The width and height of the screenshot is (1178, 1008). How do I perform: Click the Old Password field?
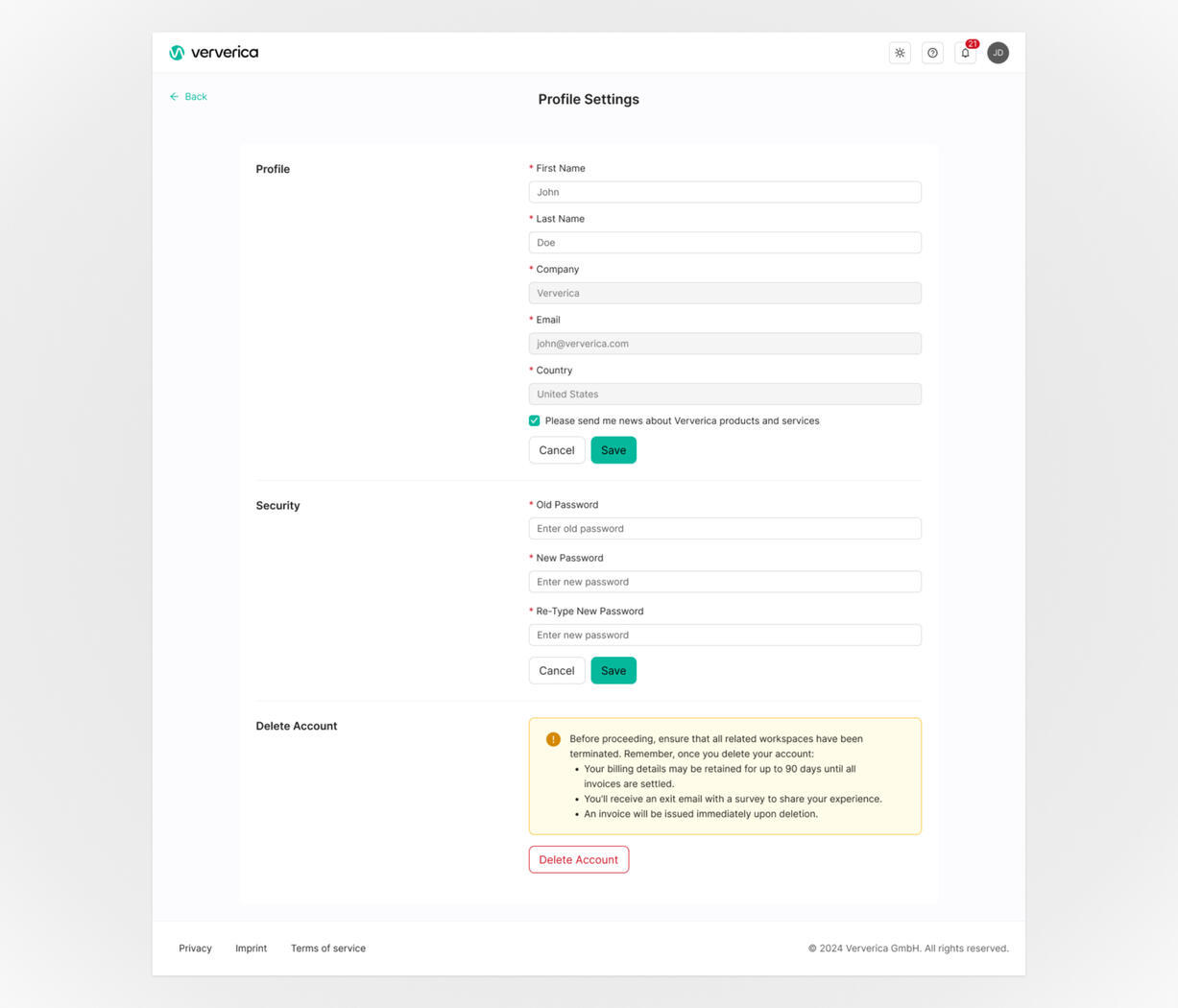pyautogui.click(x=724, y=528)
